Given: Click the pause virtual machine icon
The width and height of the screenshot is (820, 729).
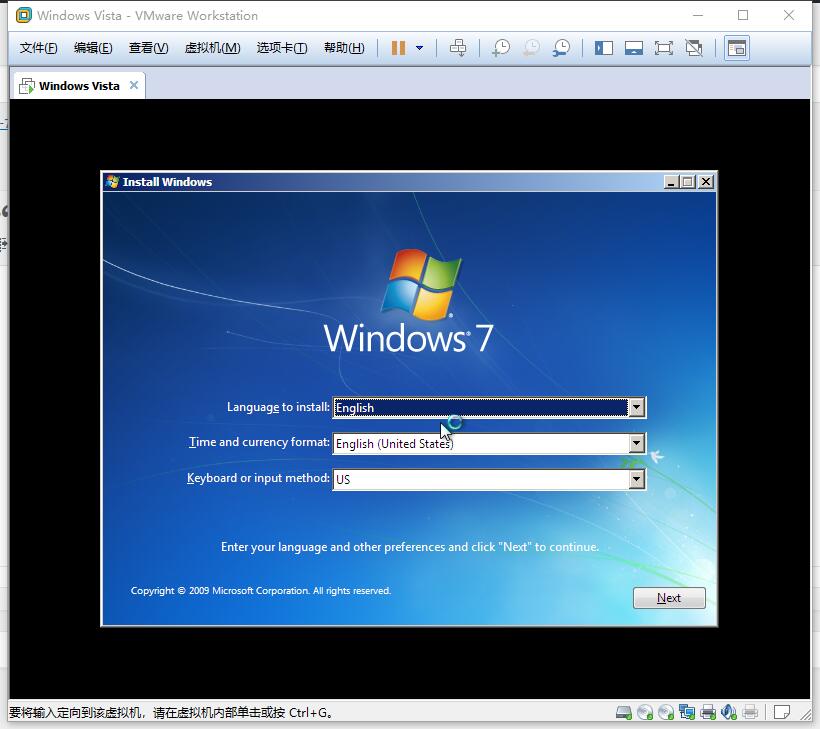Looking at the screenshot, I should 398,48.
